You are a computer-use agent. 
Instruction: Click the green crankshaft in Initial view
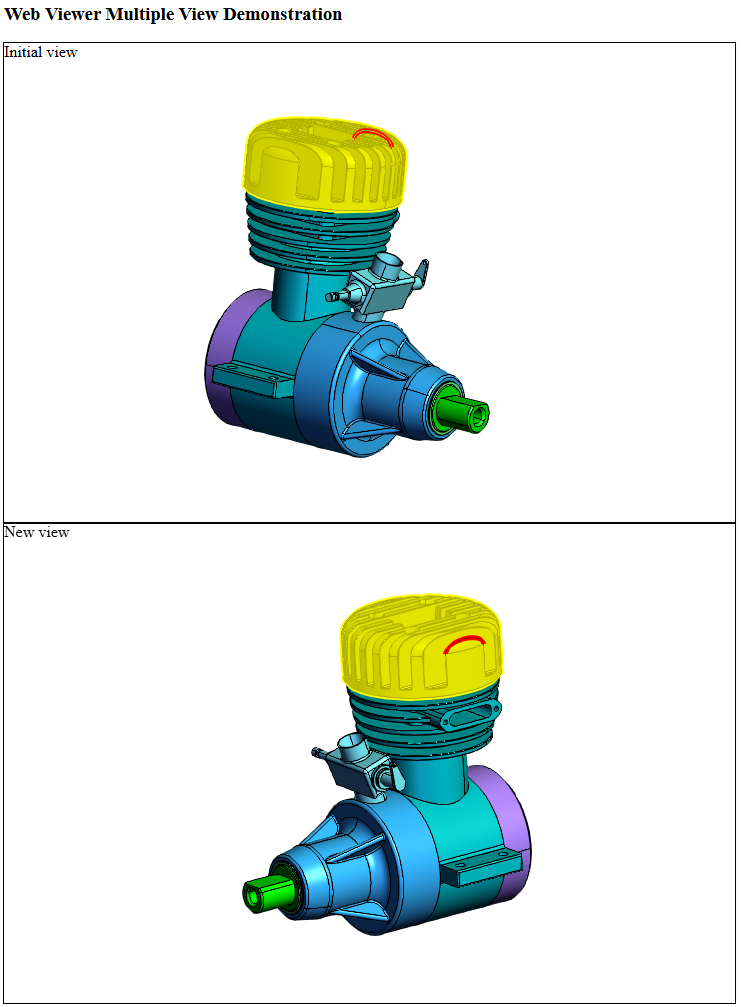click(x=464, y=414)
